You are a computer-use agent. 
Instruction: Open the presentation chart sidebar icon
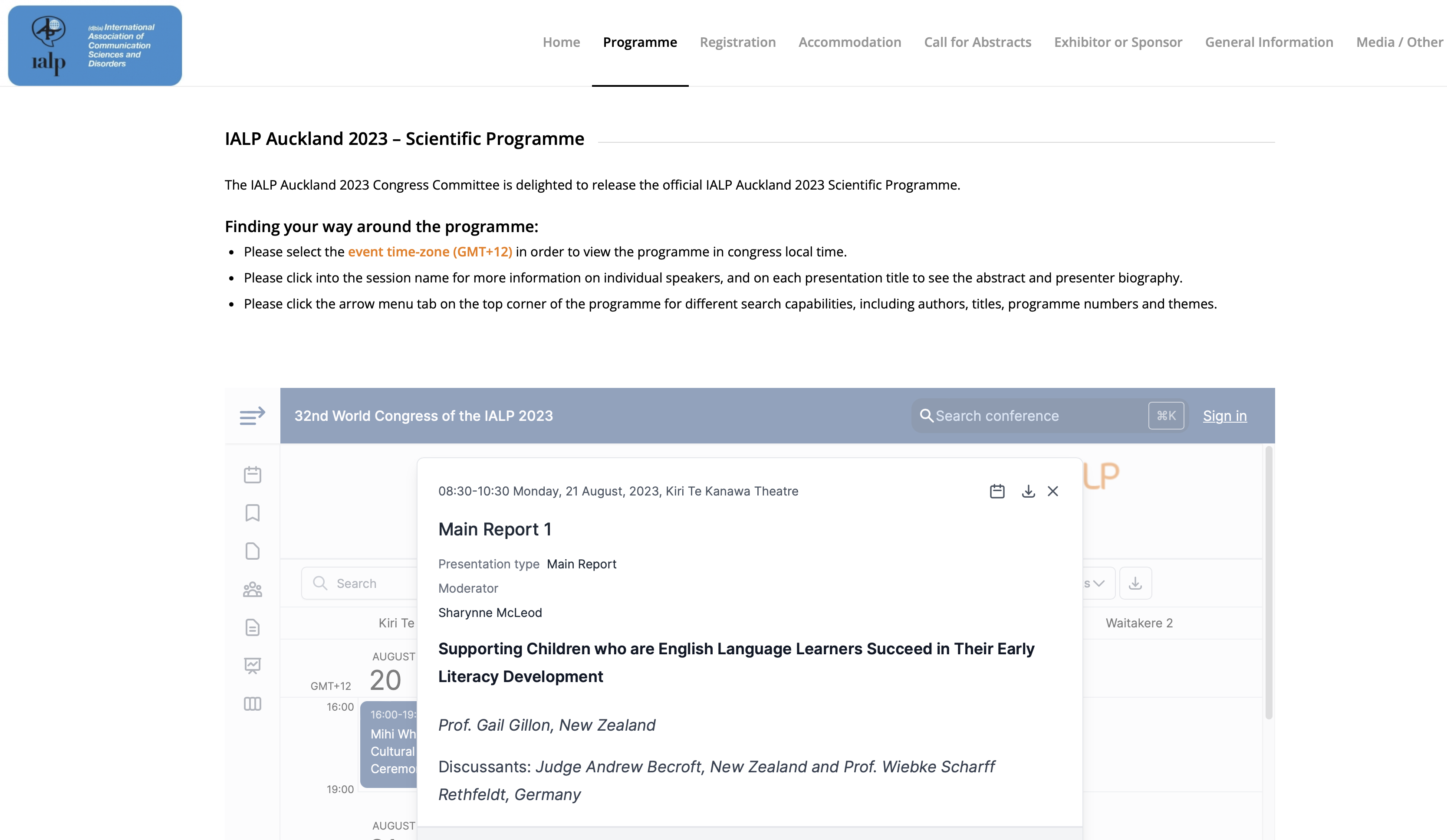tap(252, 666)
